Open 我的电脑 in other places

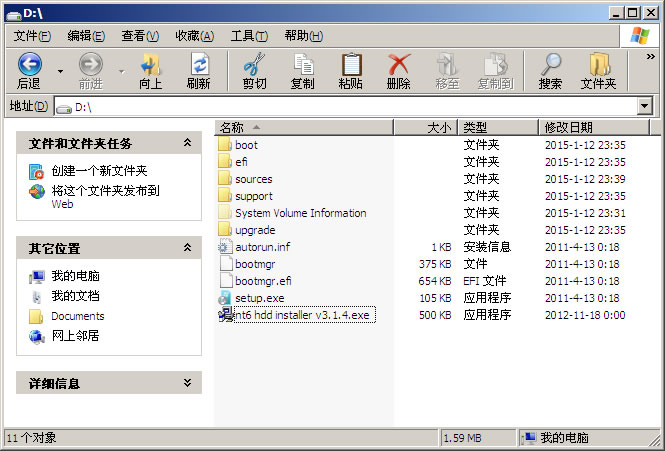[x=75, y=276]
